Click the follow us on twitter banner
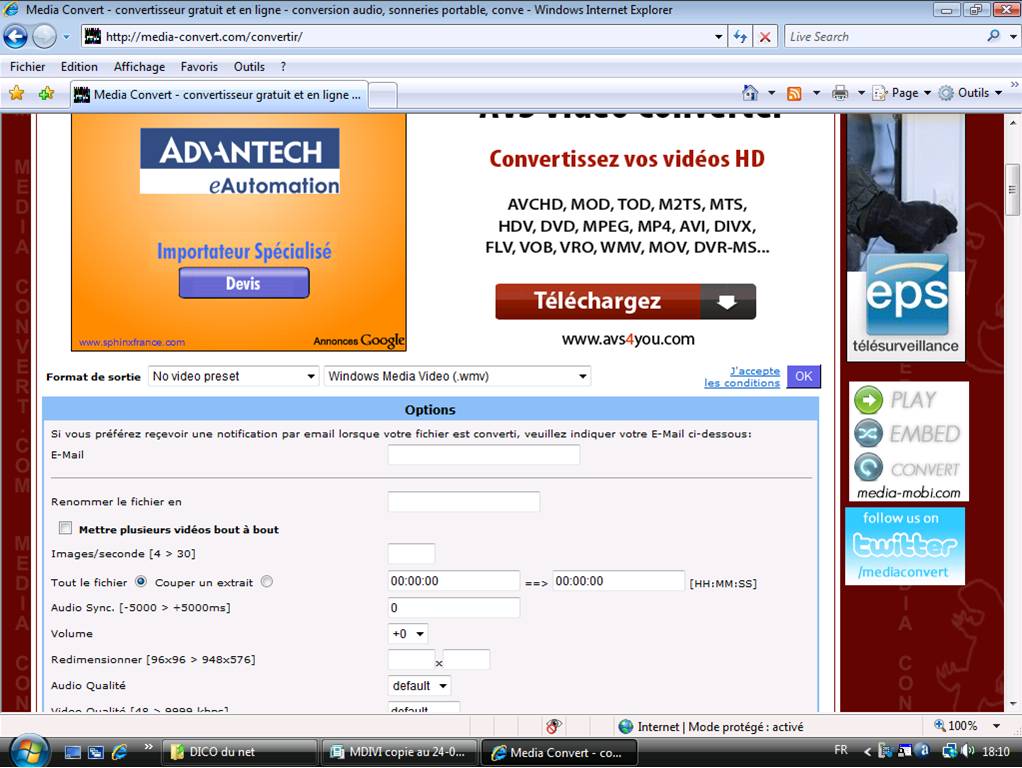 pyautogui.click(x=905, y=546)
